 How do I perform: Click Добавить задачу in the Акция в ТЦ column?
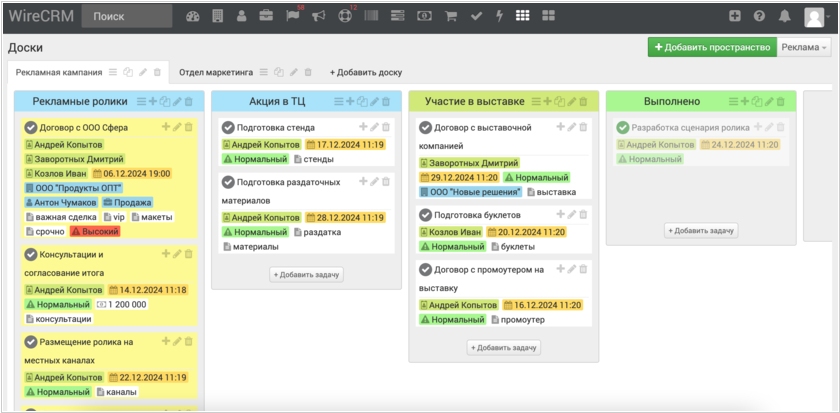pyautogui.click(x=306, y=274)
